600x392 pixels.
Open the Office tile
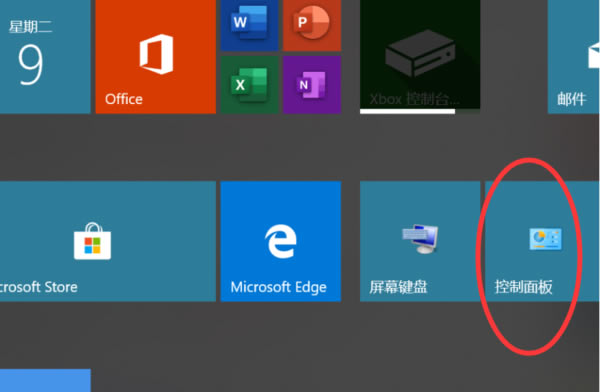(x=155, y=57)
